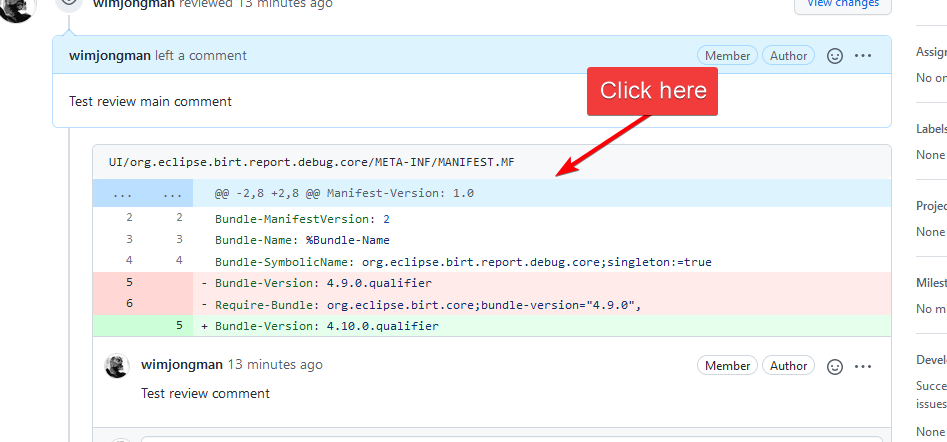Viewport: 947px width, 442px height.
Task: Click the Author badge in review header
Action: pos(788,56)
